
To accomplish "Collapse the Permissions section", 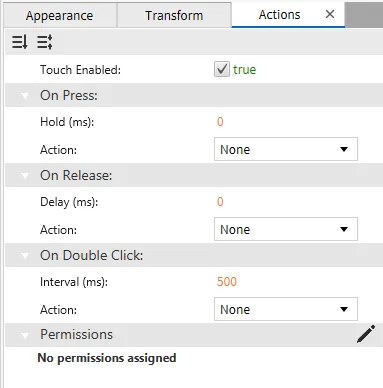I will click(25, 335).
